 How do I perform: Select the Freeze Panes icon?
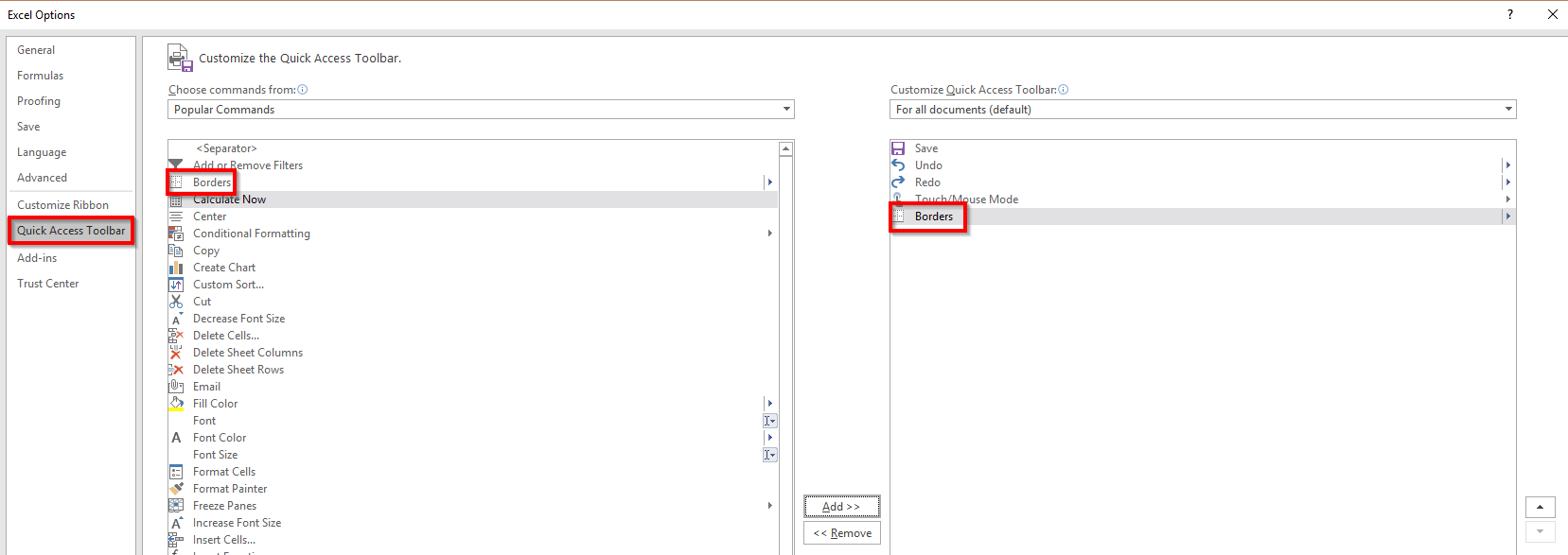pos(176,506)
